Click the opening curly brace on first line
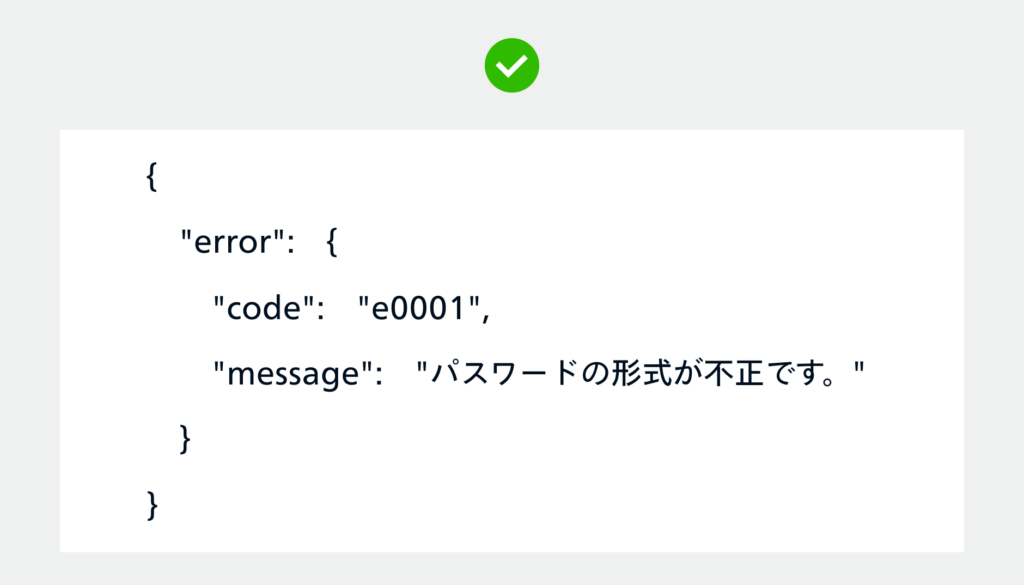Image resolution: width=1024 pixels, height=585 pixels. 152,177
